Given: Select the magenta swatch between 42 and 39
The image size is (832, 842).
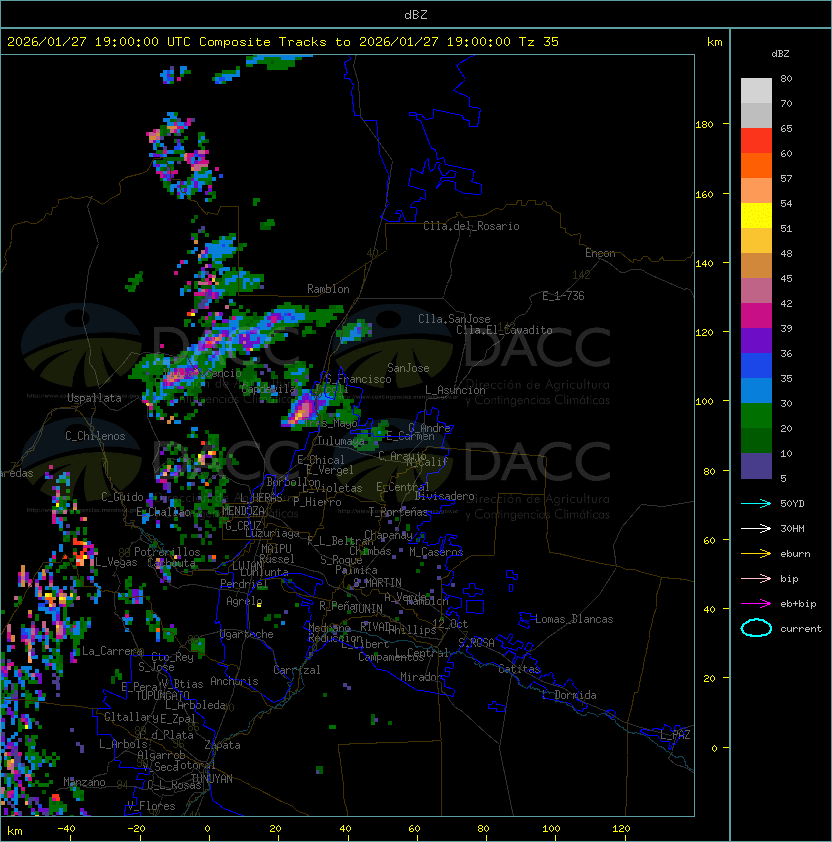Looking at the screenshot, I should tap(756, 316).
